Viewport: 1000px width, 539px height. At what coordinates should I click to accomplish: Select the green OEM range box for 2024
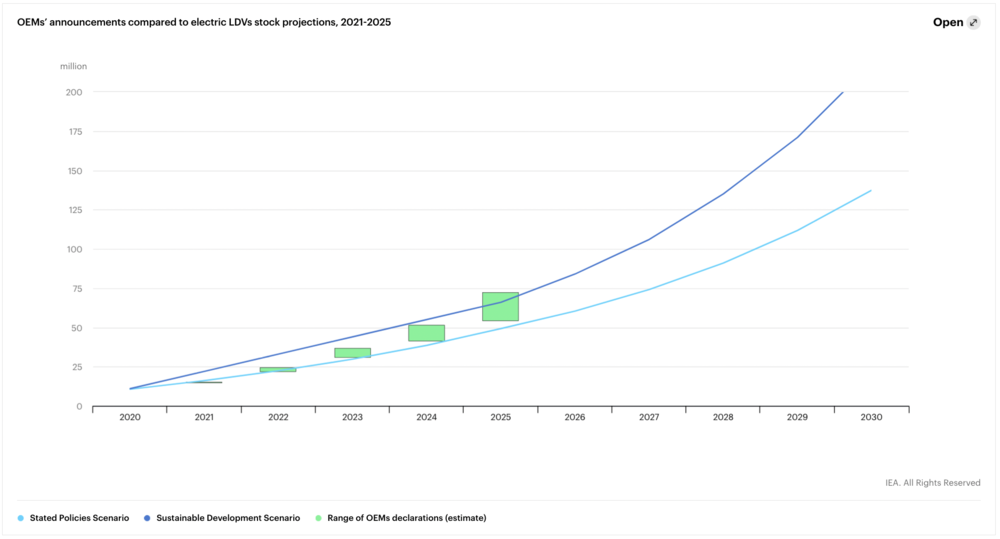[426, 333]
